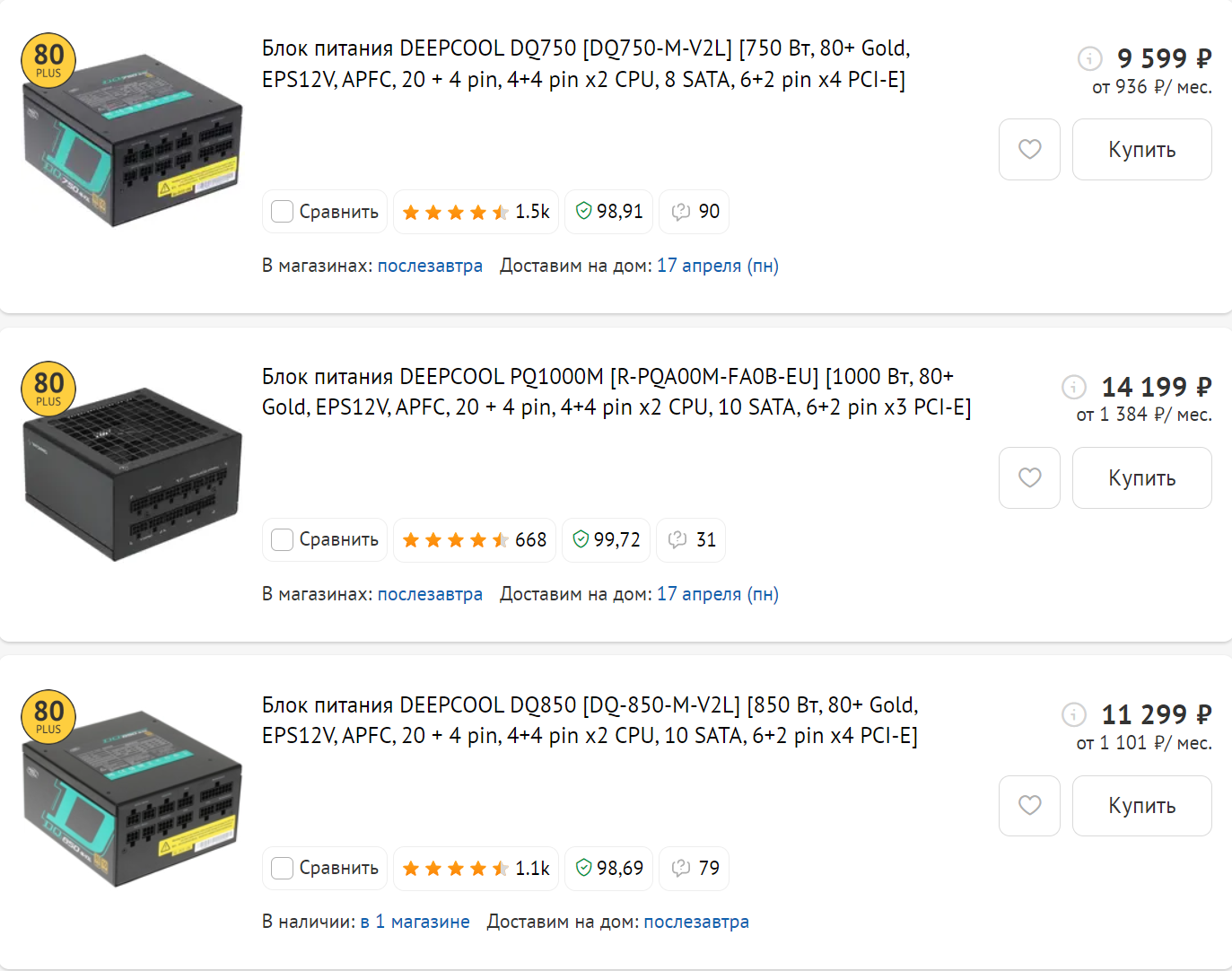Open the 90 comments badge for DQ750
Image resolution: width=1232 pixels, height=971 pixels.
(x=694, y=212)
